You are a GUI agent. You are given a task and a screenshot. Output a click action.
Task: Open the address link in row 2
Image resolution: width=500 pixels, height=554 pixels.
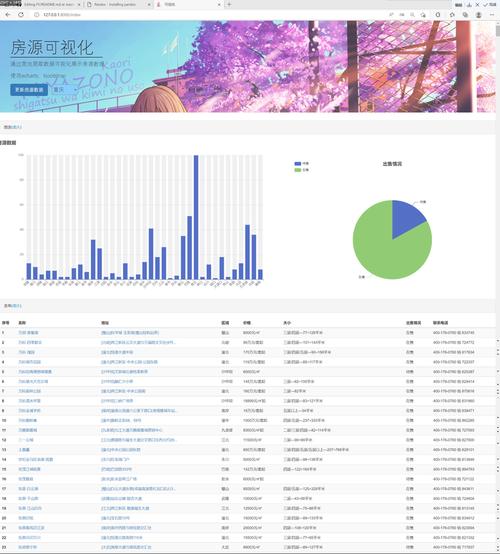pos(138,342)
